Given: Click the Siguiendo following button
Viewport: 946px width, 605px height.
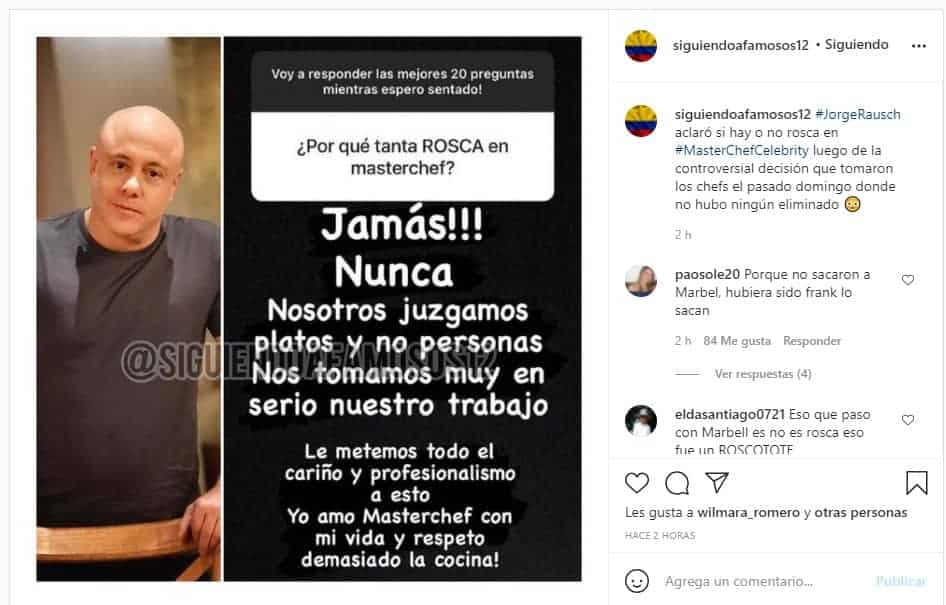Looking at the screenshot, I should coord(856,45).
